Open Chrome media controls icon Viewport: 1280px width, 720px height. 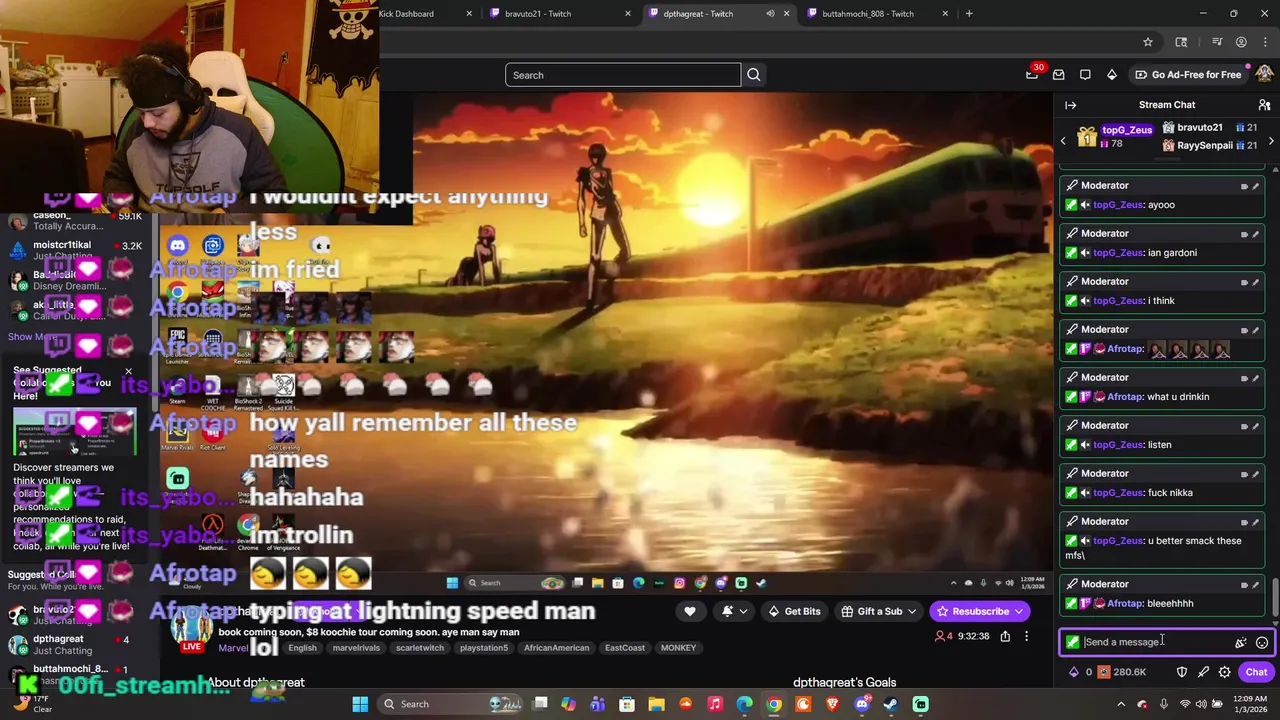tap(1217, 42)
